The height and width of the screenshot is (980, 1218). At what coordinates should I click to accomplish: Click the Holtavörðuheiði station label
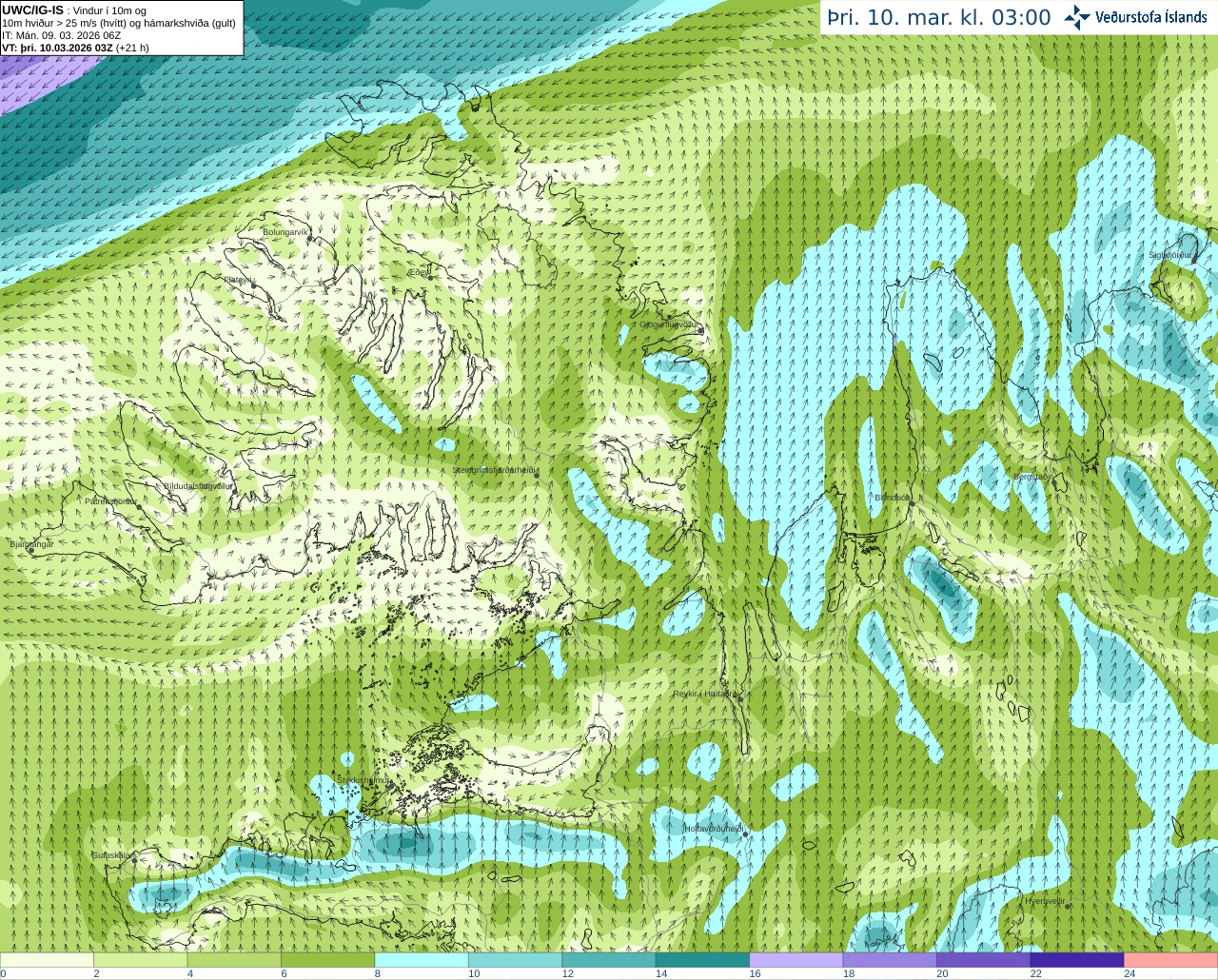714,829
